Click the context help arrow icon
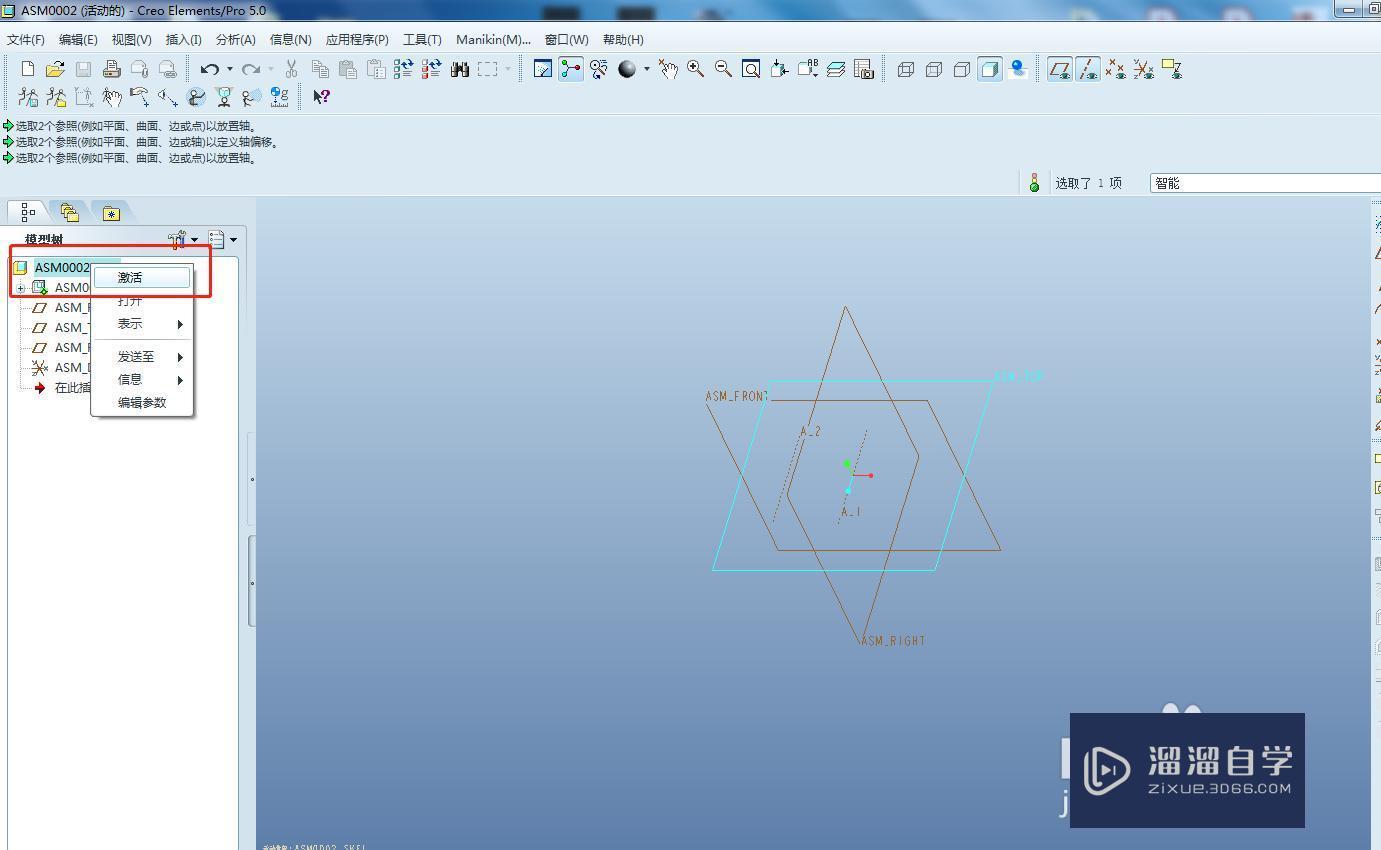This screenshot has width=1381, height=850. [321, 97]
